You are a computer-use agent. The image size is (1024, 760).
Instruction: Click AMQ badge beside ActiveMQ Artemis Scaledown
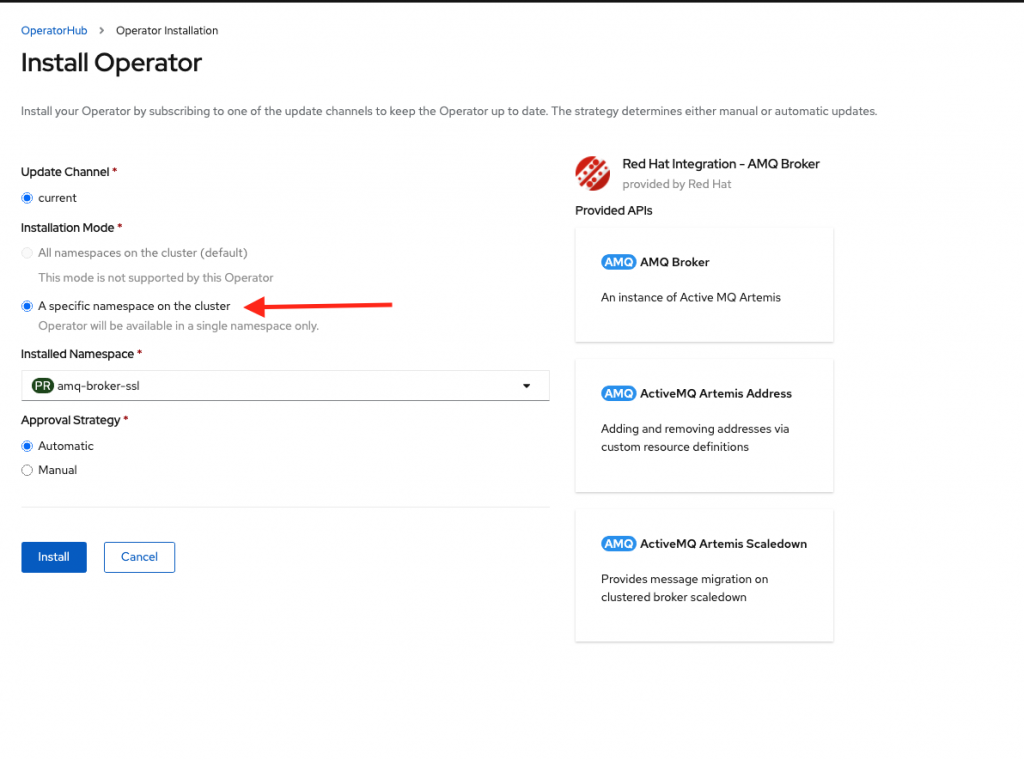coord(618,544)
